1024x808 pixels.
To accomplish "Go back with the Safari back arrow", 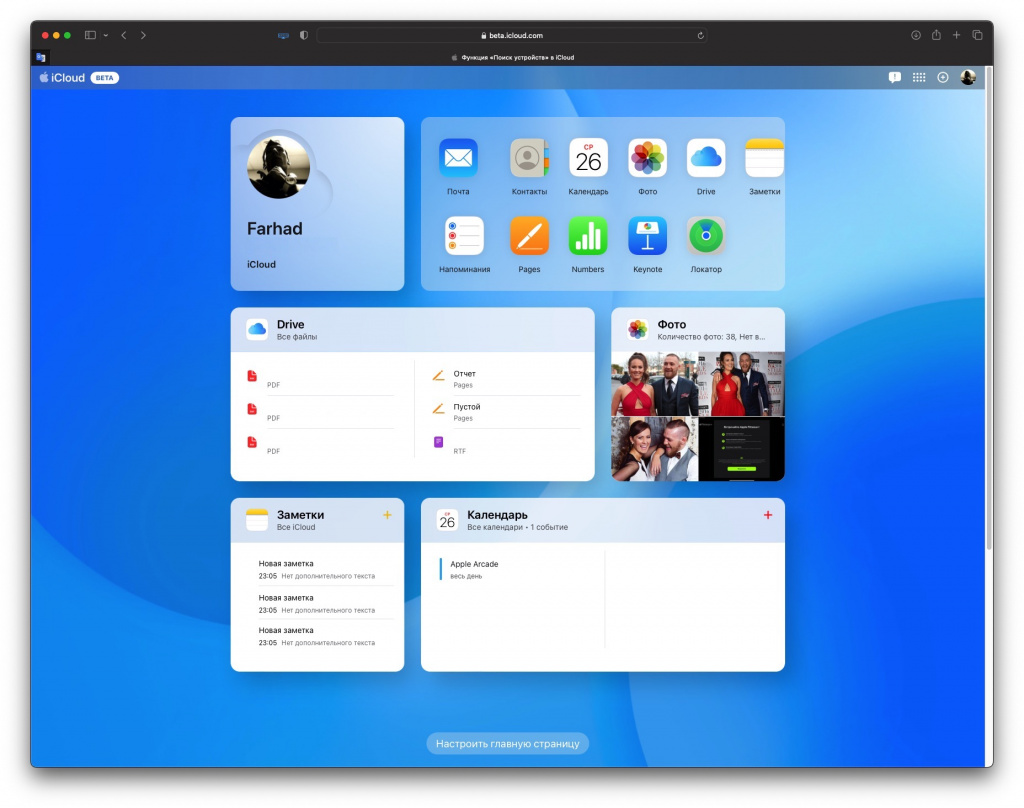I will coord(123,35).
